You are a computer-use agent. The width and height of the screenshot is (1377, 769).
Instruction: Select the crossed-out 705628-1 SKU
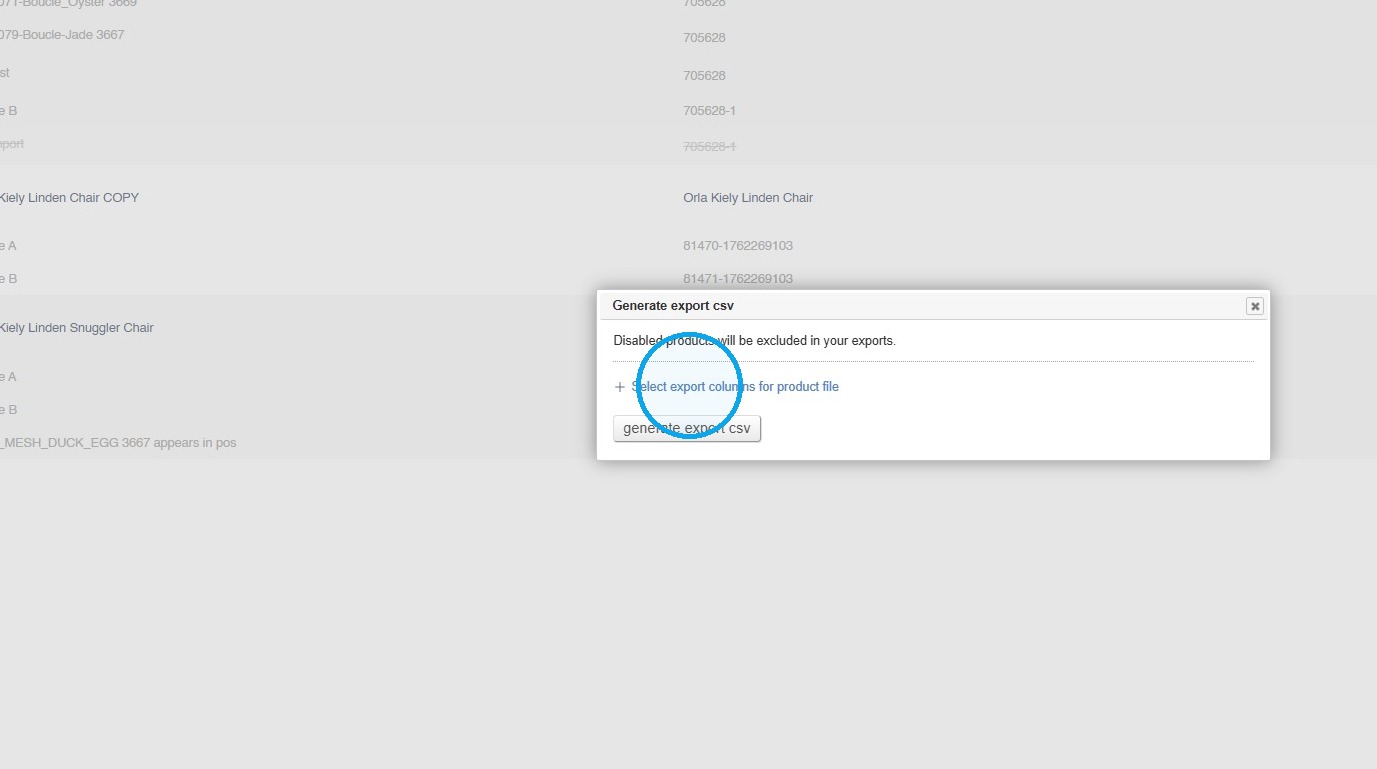pyautogui.click(x=710, y=147)
